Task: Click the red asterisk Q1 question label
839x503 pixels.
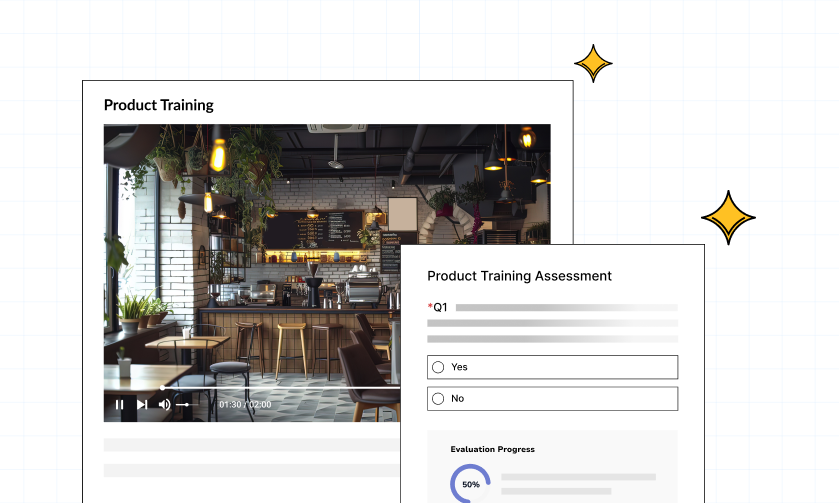Action: 438,307
